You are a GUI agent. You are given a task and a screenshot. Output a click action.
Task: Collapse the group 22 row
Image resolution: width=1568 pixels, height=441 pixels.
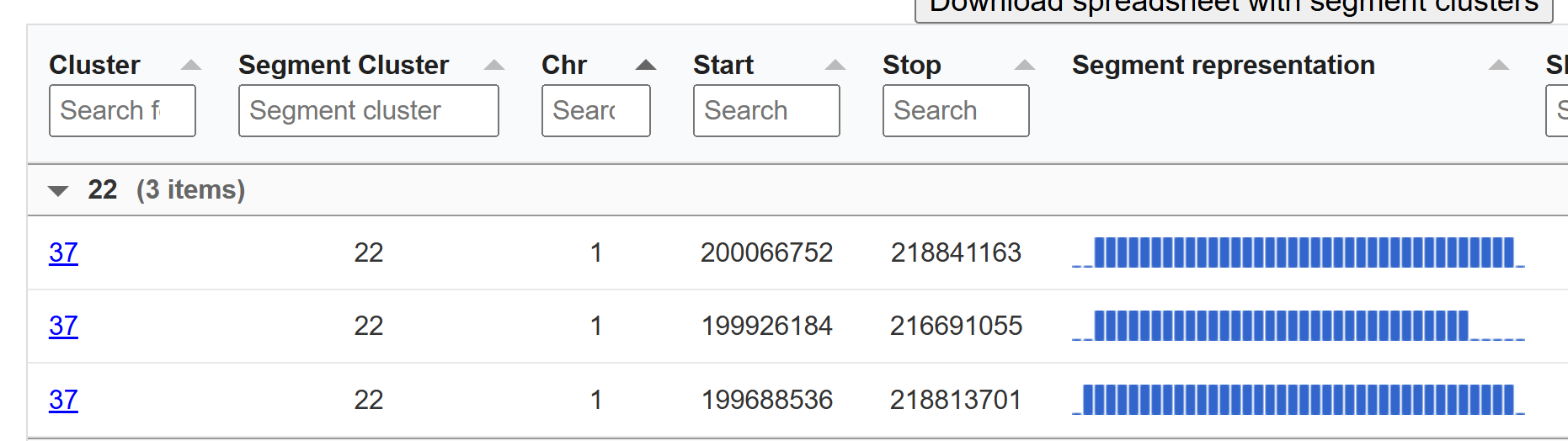[x=58, y=190]
